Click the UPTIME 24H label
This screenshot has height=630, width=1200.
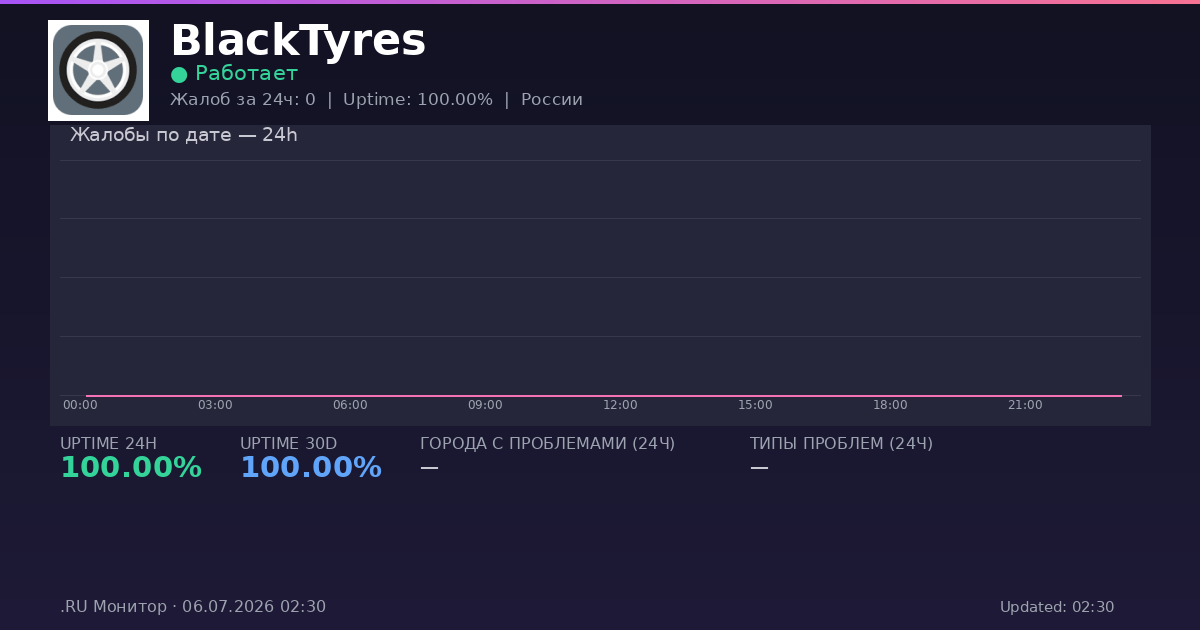point(108,444)
